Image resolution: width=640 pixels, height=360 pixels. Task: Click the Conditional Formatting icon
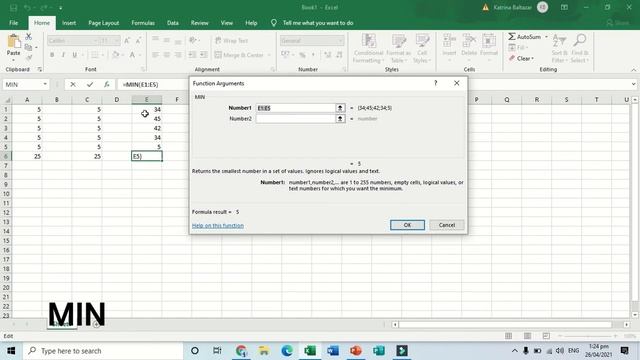pos(369,41)
